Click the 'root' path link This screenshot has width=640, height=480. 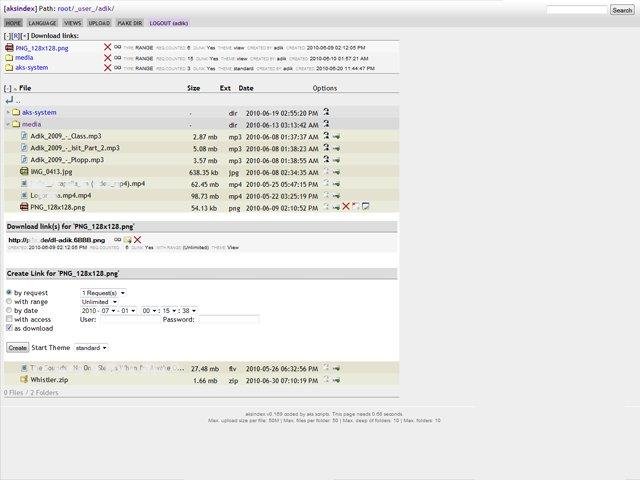(64, 8)
